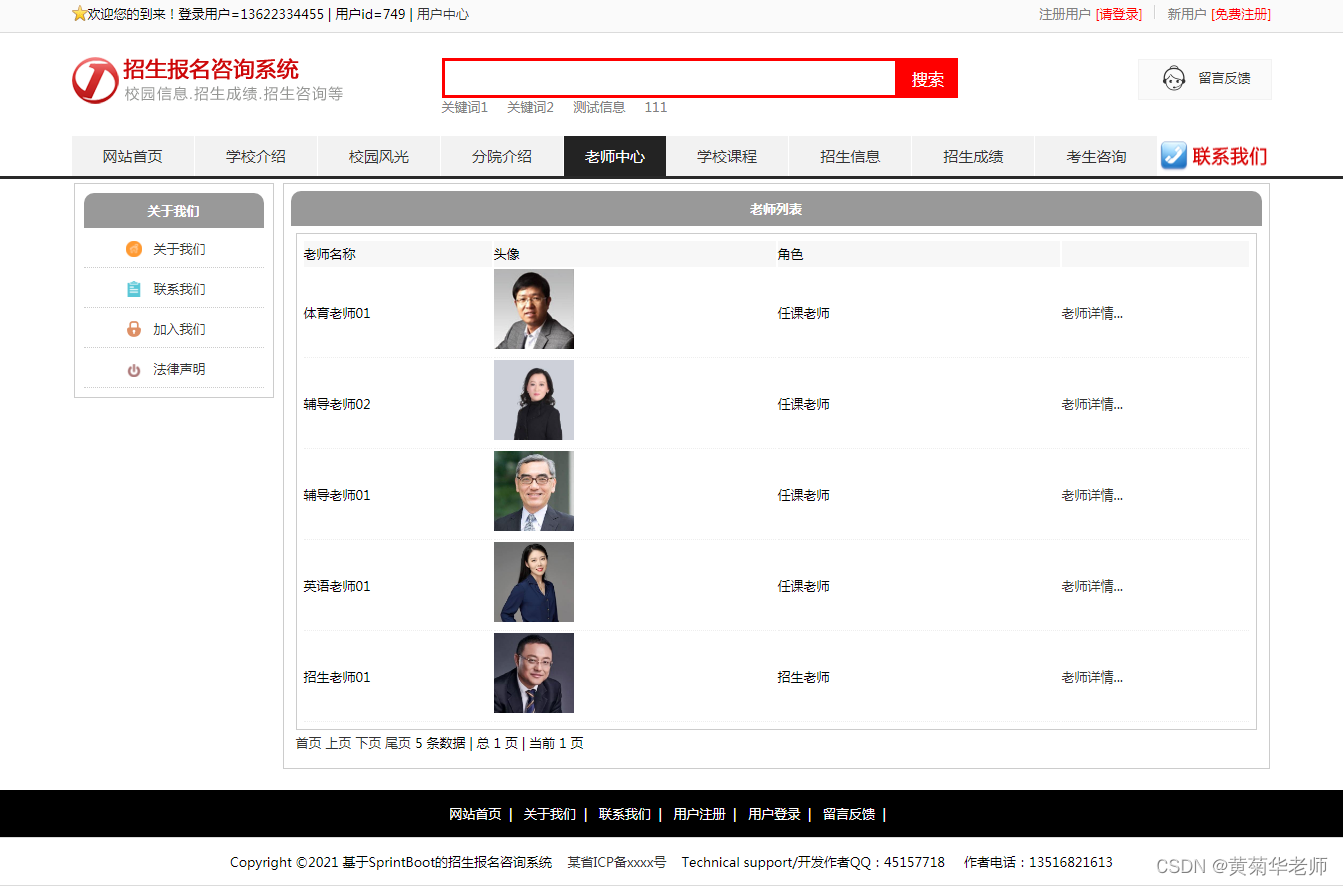The image size is (1343, 886).
Task: Open the 招生成绩 navigation tab
Action: (x=972, y=156)
